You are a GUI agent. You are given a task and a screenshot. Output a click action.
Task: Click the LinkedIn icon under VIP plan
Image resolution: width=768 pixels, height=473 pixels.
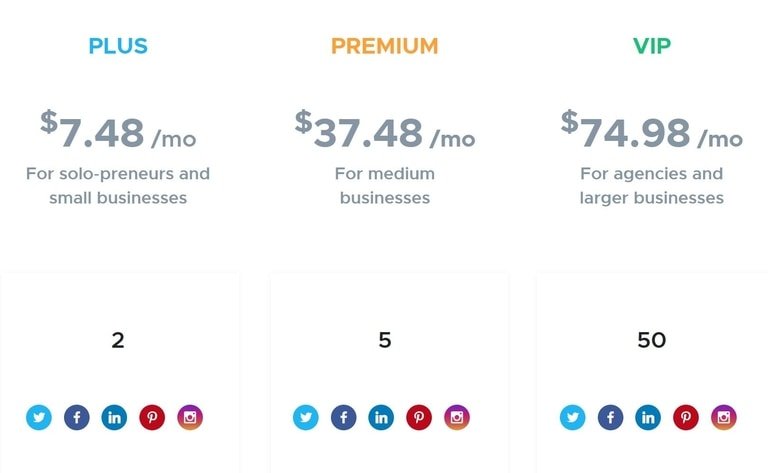(x=648, y=417)
